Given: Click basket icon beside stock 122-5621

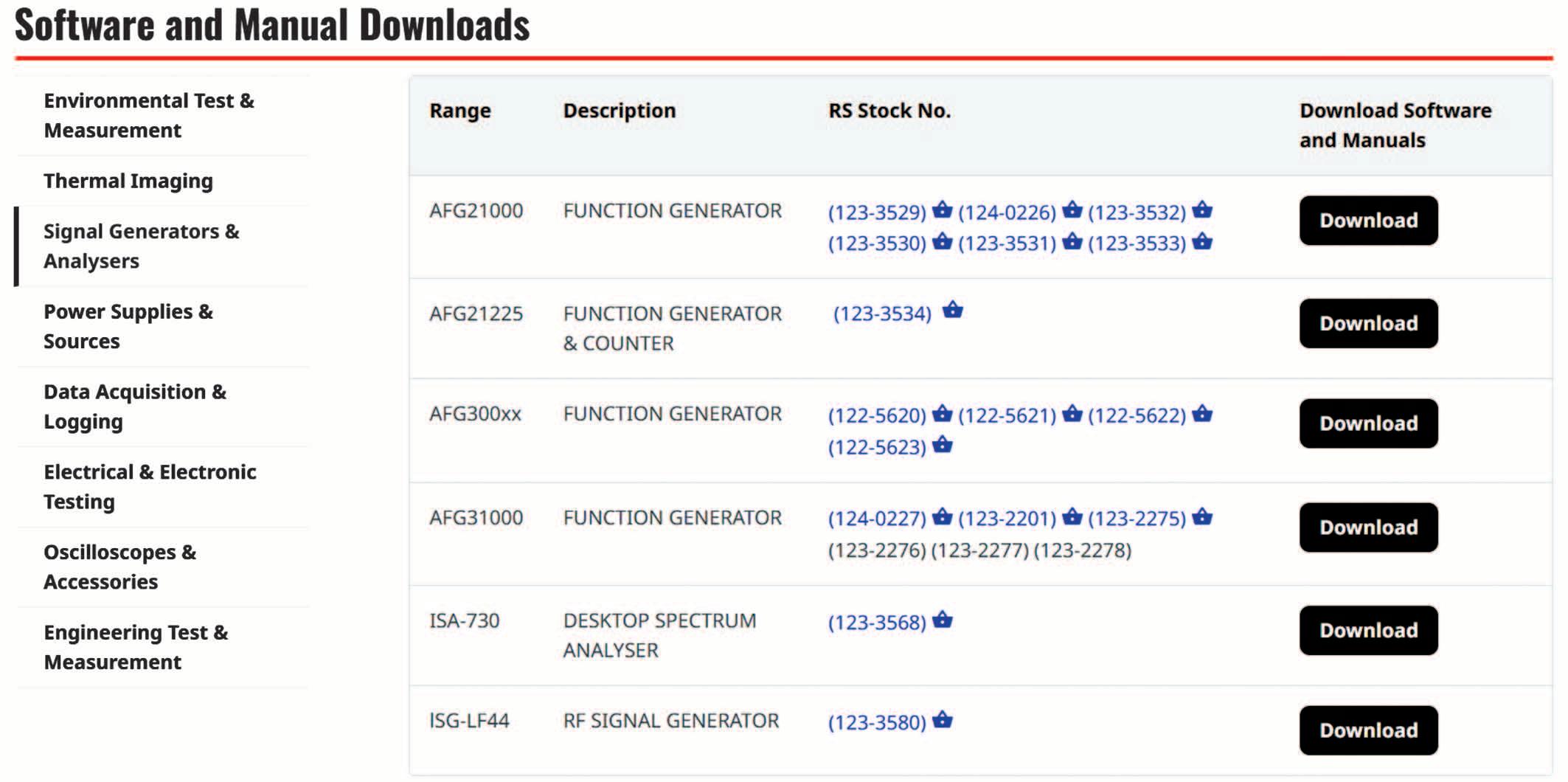Looking at the screenshot, I should click(1072, 414).
